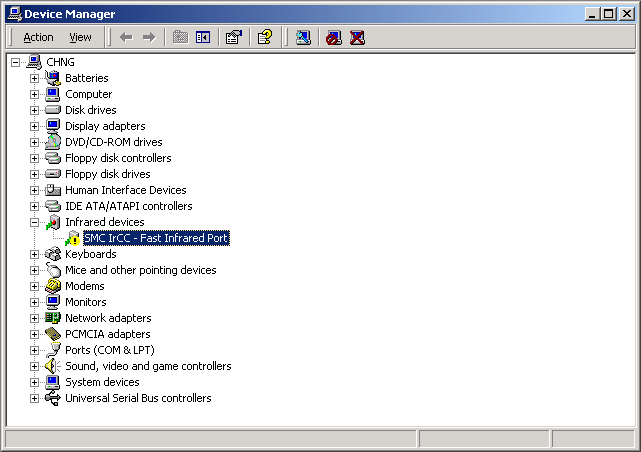Open the View menu

[80, 37]
